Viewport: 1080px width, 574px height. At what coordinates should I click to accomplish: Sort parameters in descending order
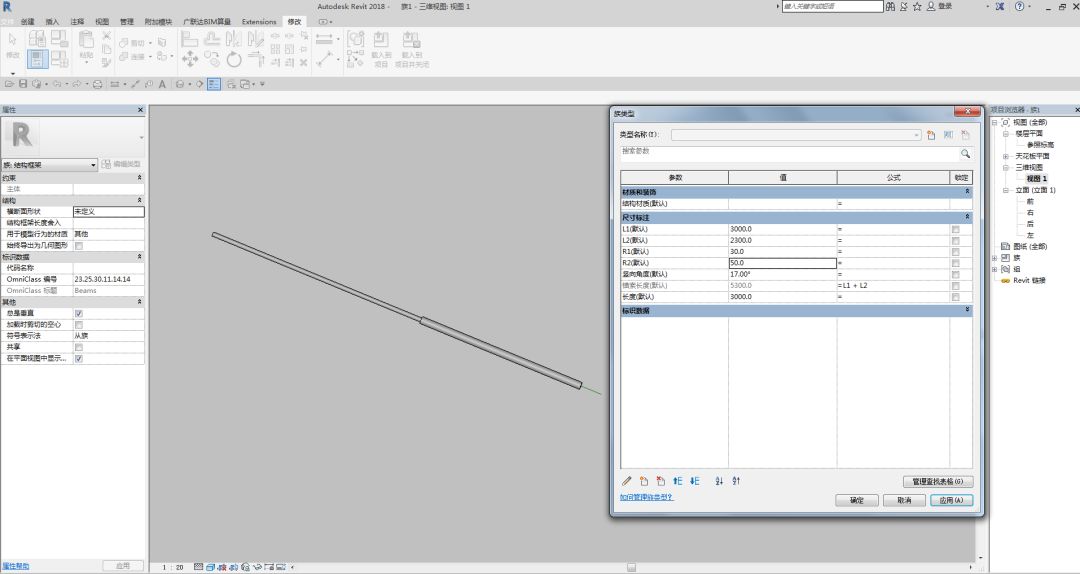[736, 481]
